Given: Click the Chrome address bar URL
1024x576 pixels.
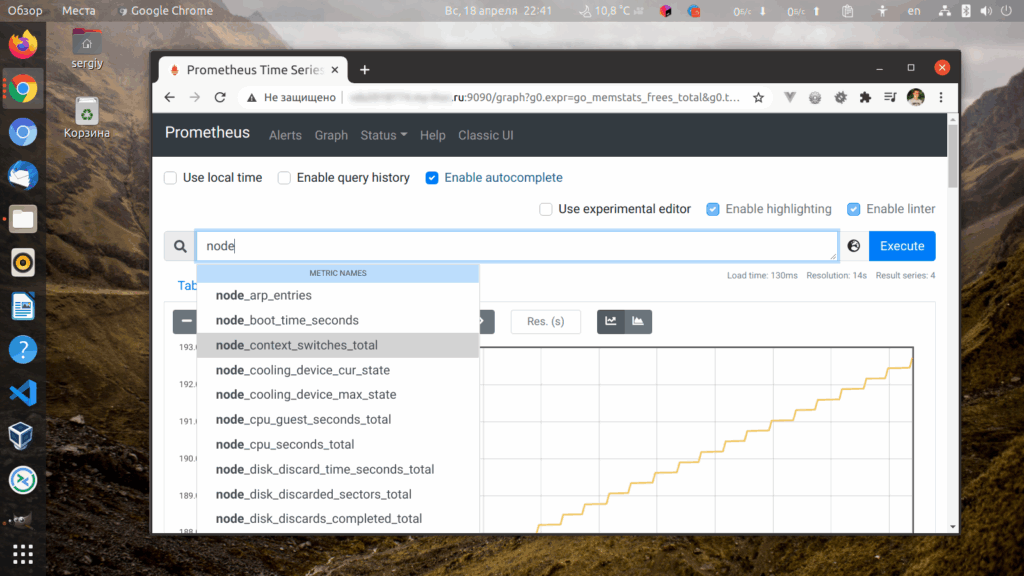Looking at the screenshot, I should click(544, 97).
